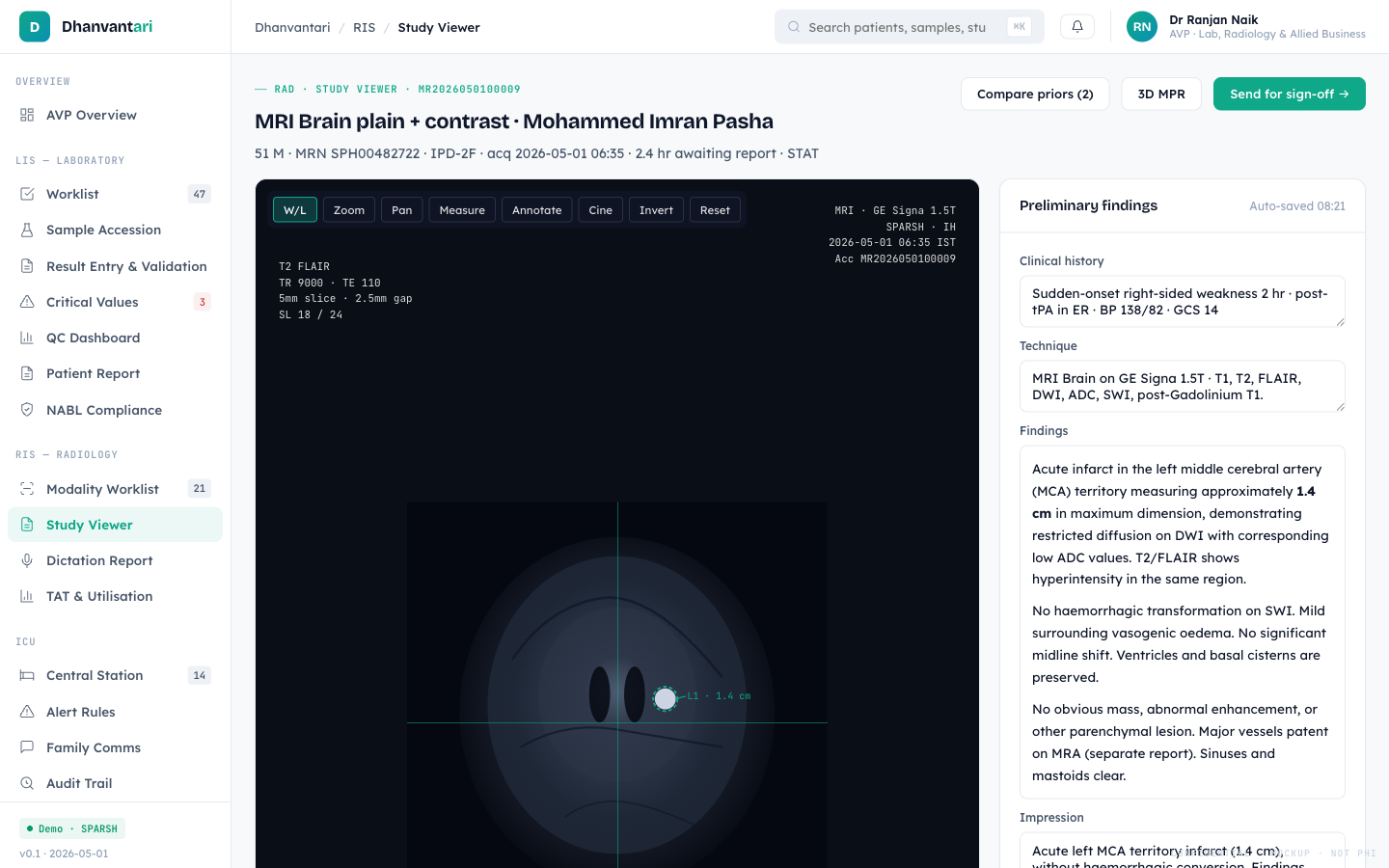Image resolution: width=1389 pixels, height=868 pixels.
Task: Click the RN user avatar
Action: click(x=1142, y=27)
